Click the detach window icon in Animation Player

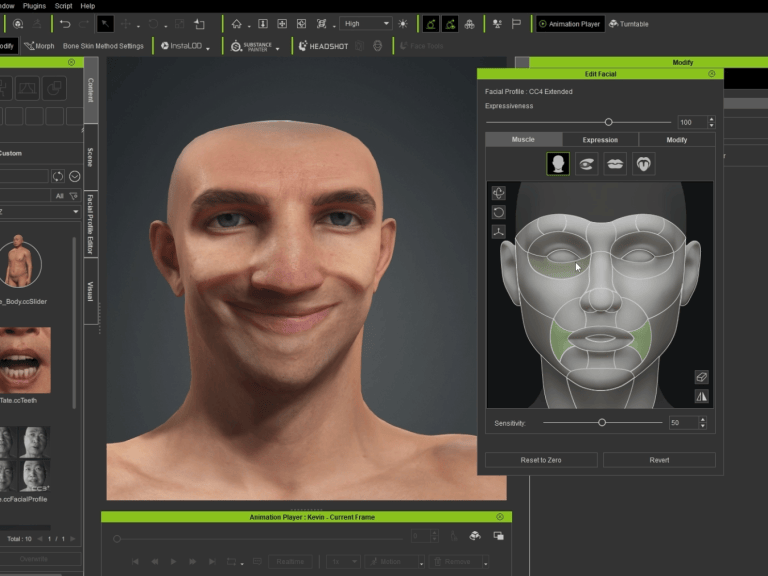pyautogui.click(x=499, y=536)
